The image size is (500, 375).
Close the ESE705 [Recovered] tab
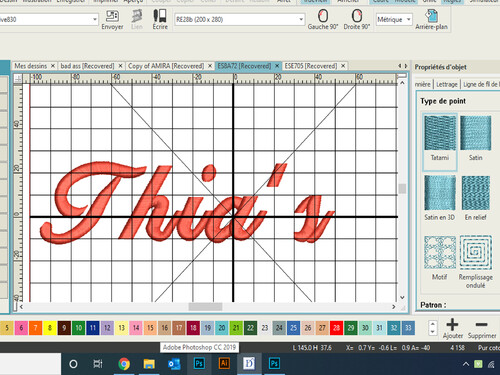coord(343,66)
